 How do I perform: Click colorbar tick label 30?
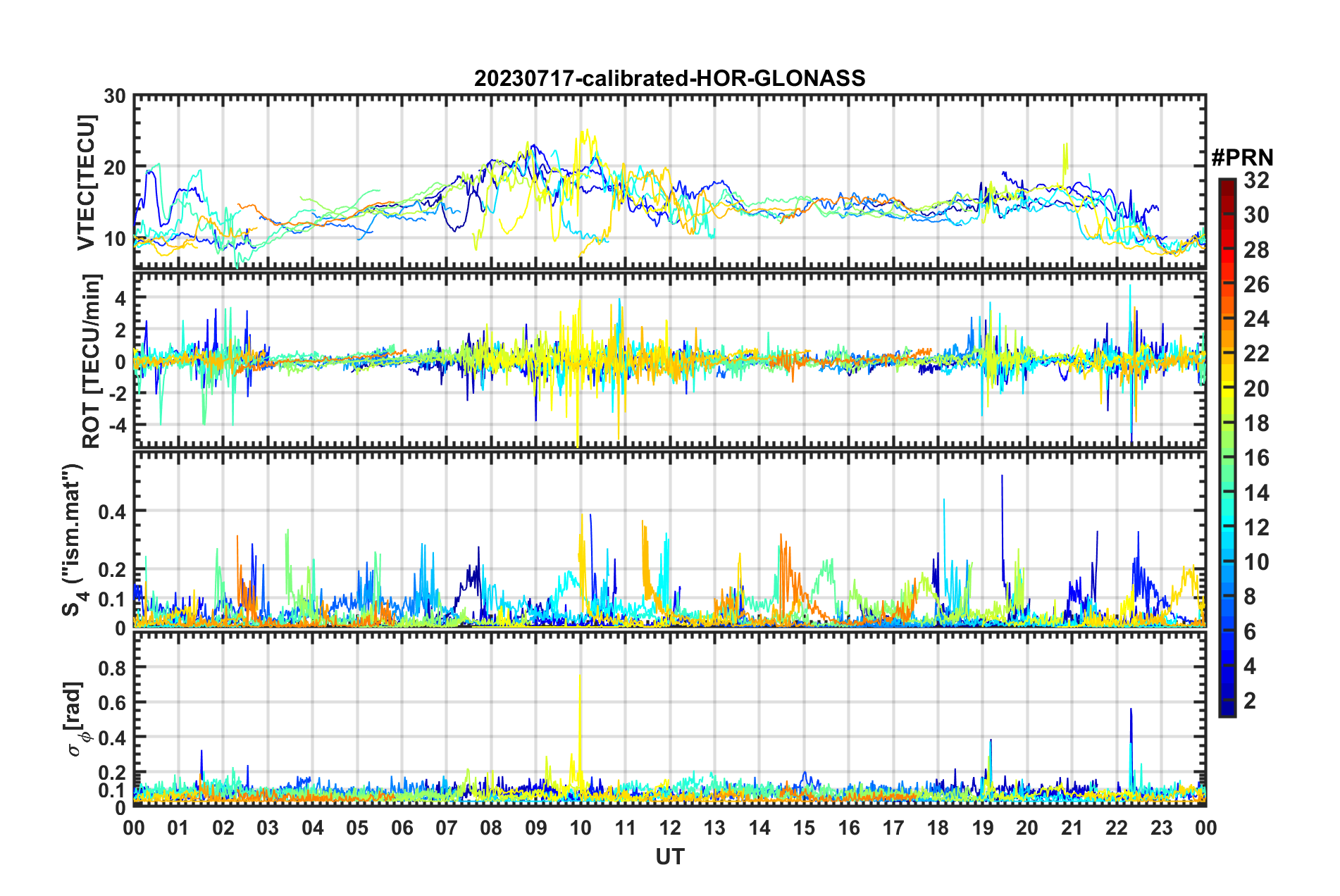(1256, 215)
